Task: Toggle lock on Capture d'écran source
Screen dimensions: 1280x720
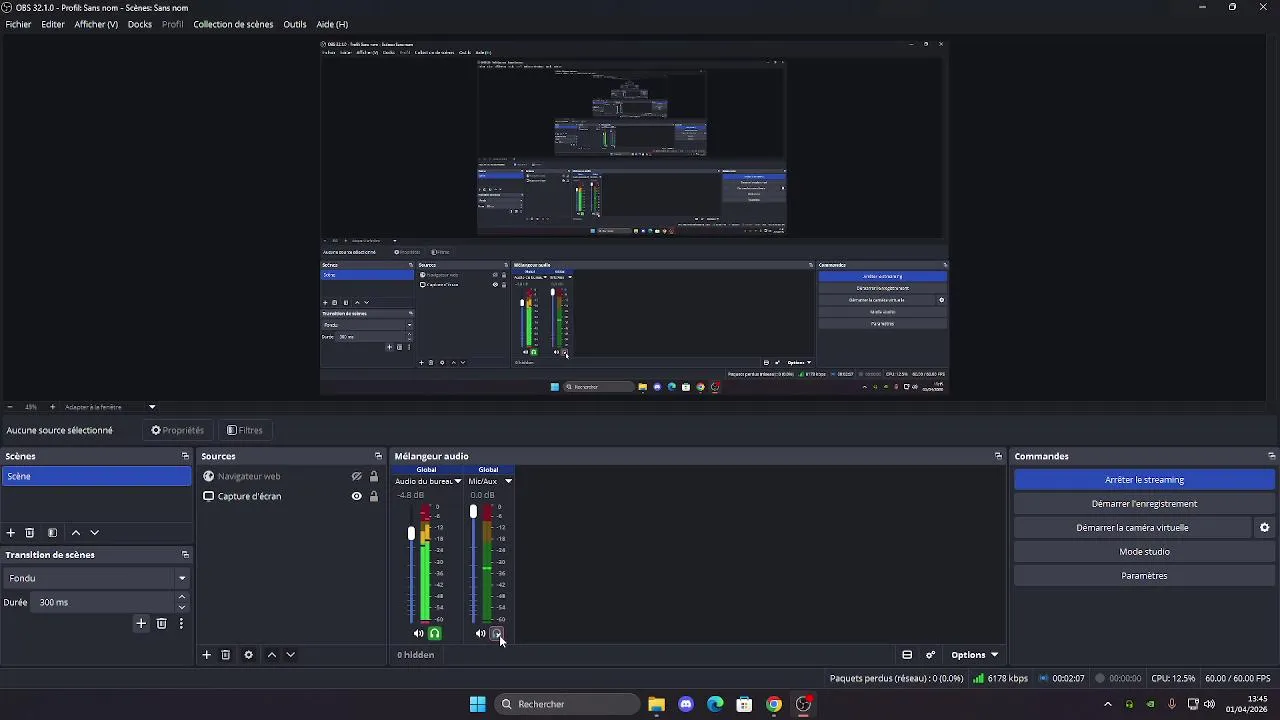Action: [374, 496]
